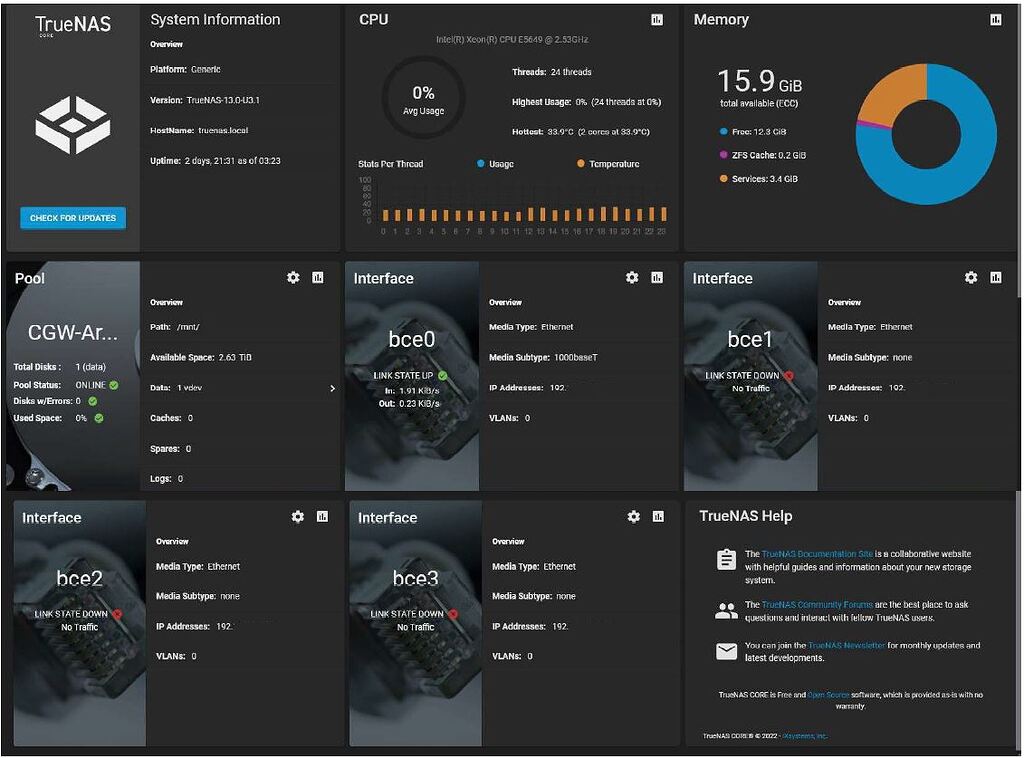Configure the Pool card via its gear icon
Viewport: 1024px width, 758px height.
tap(293, 278)
